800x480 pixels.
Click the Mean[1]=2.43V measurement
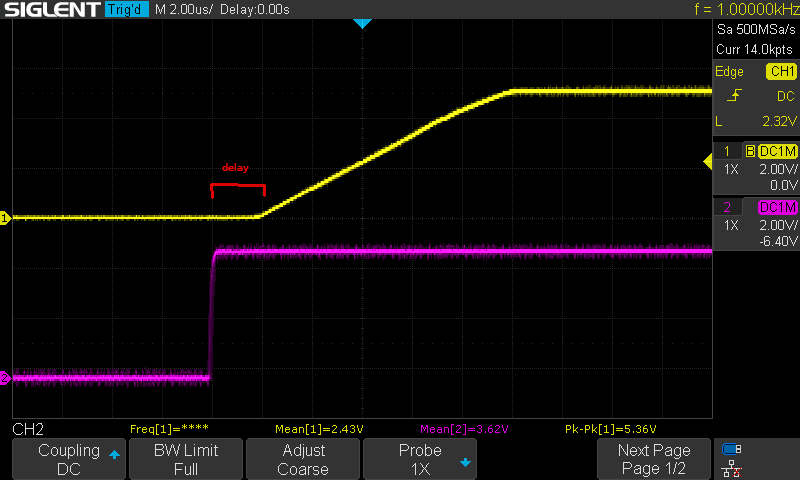click(319, 429)
